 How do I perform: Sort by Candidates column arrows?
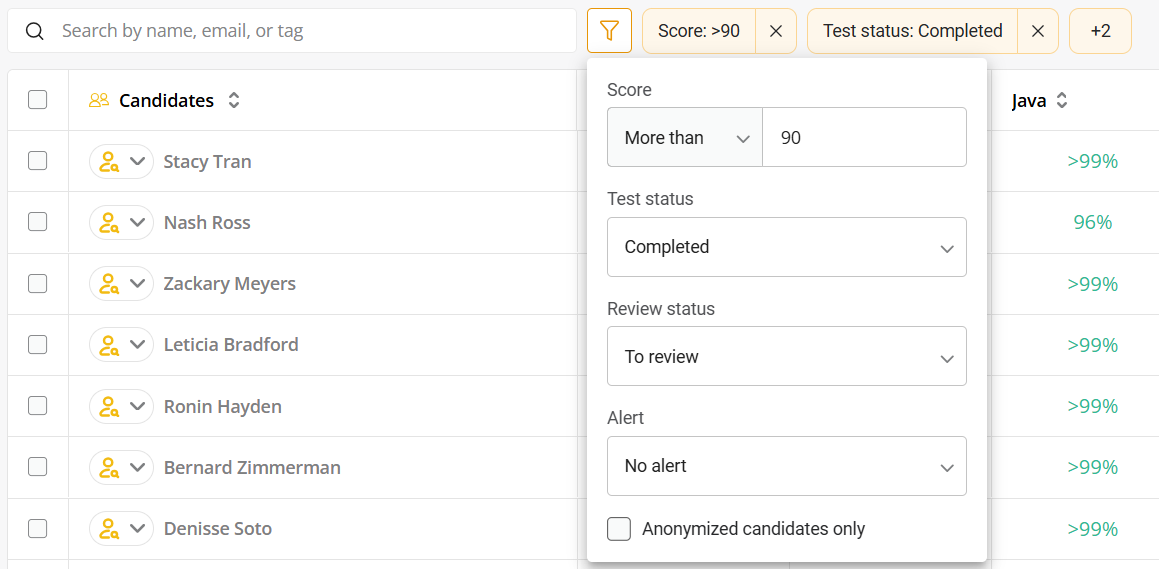coord(234,100)
